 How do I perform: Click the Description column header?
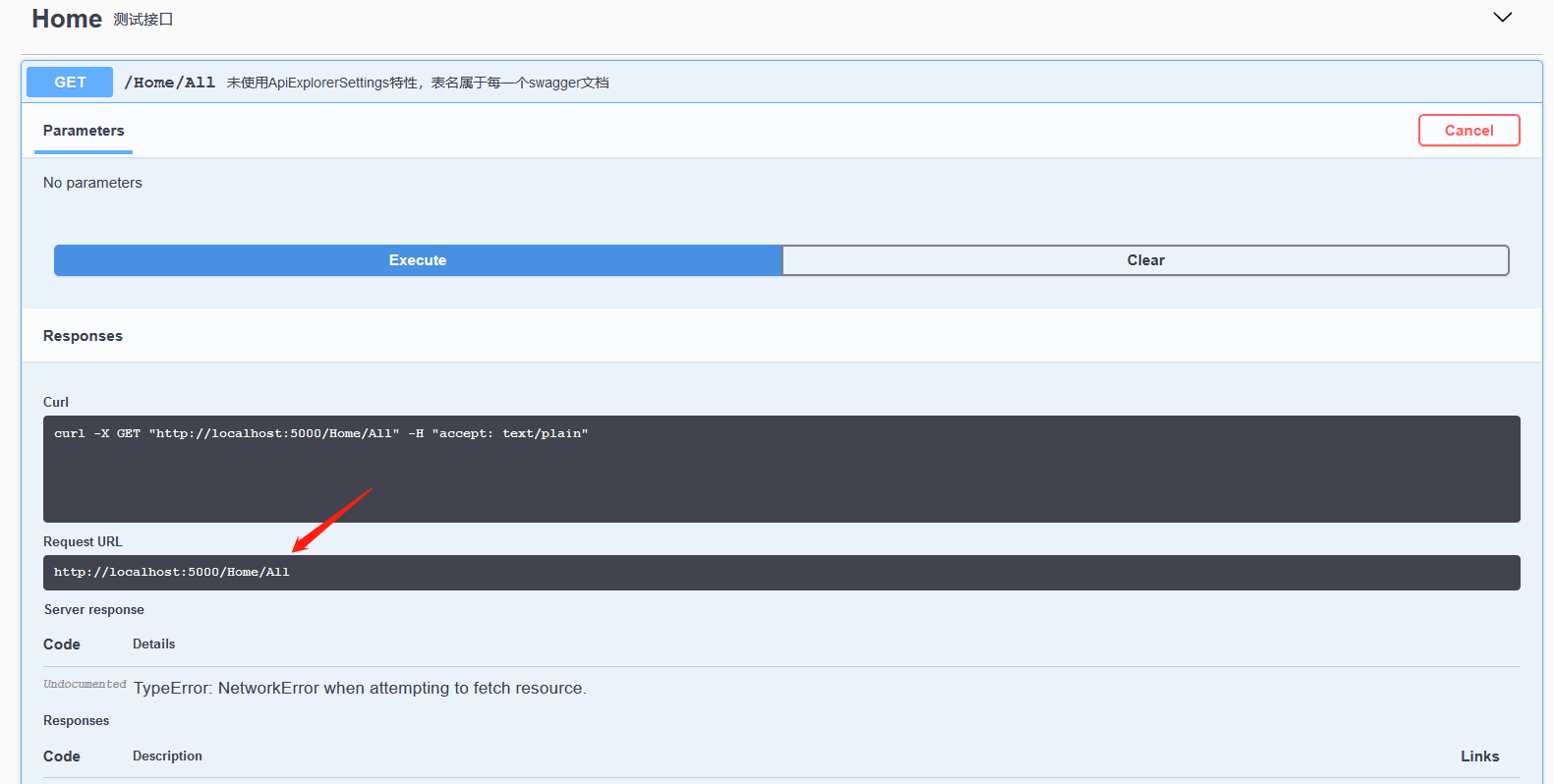click(x=167, y=756)
